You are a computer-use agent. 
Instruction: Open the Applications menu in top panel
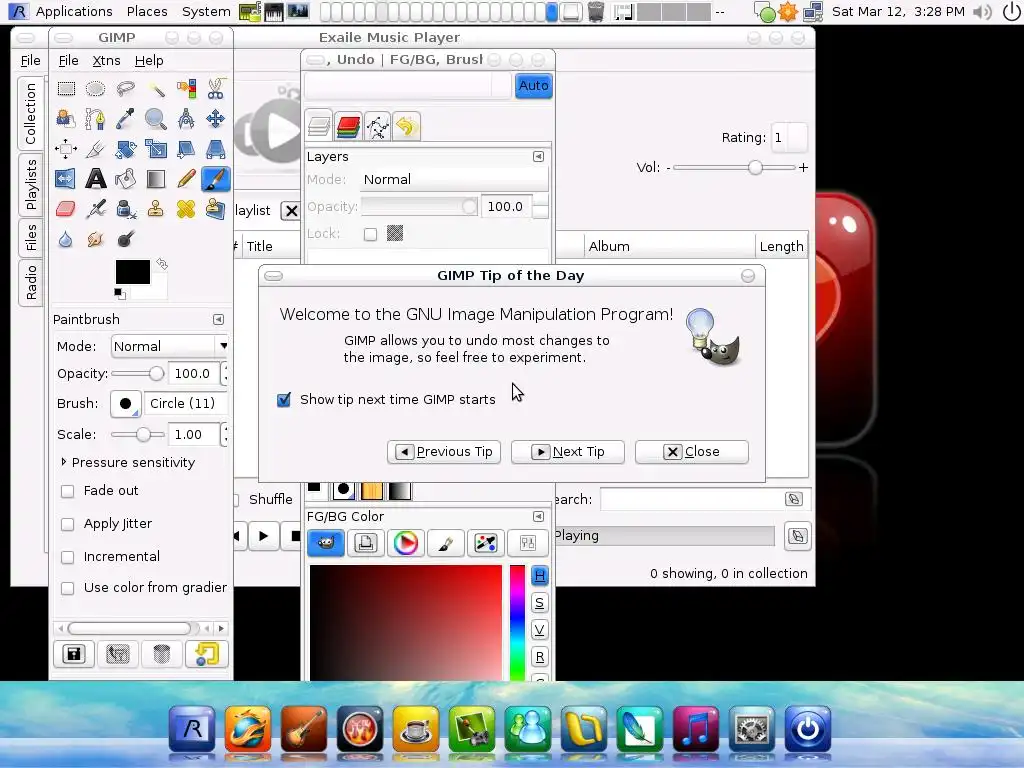(74, 12)
